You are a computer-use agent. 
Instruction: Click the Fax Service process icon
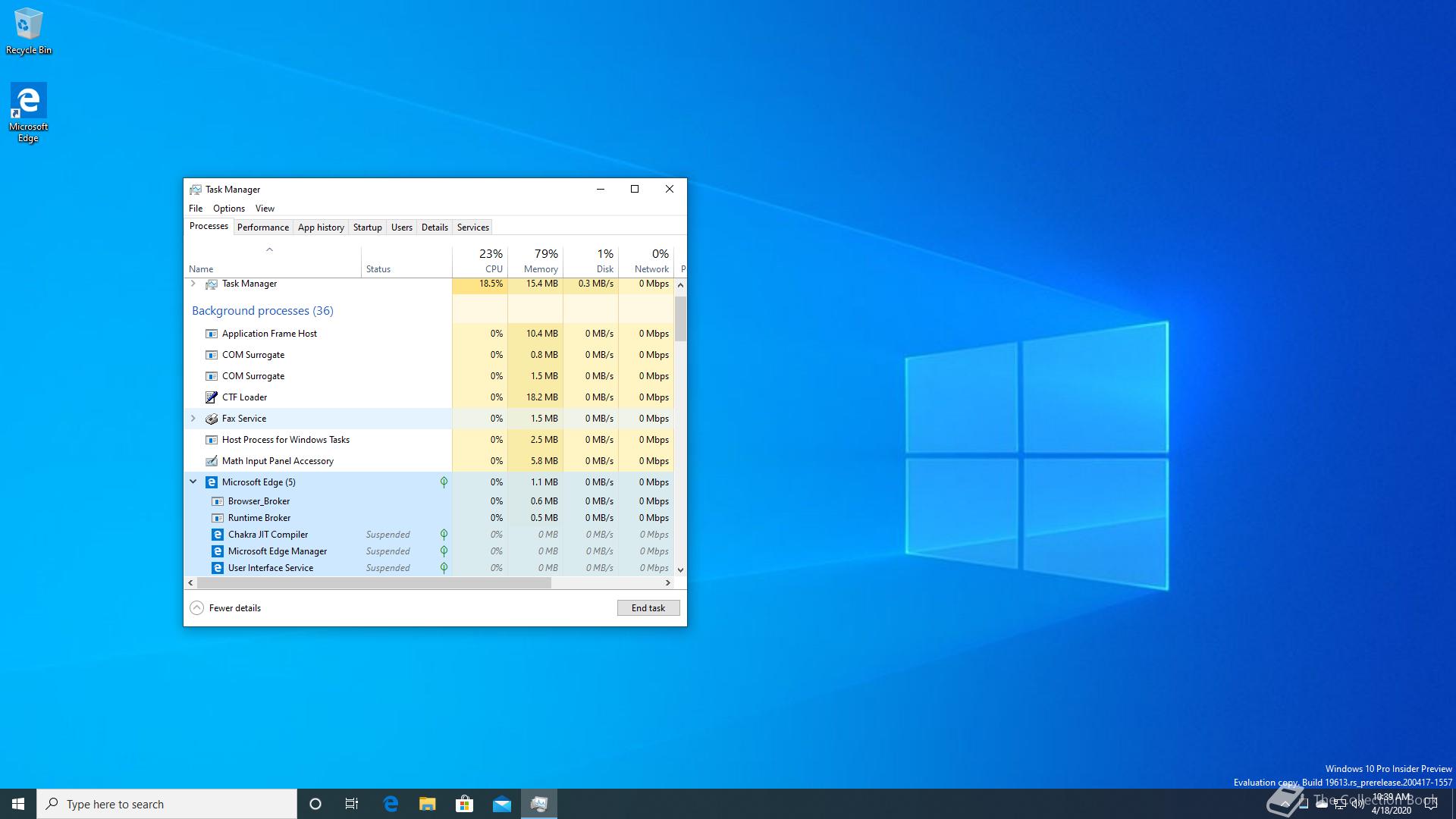point(212,419)
